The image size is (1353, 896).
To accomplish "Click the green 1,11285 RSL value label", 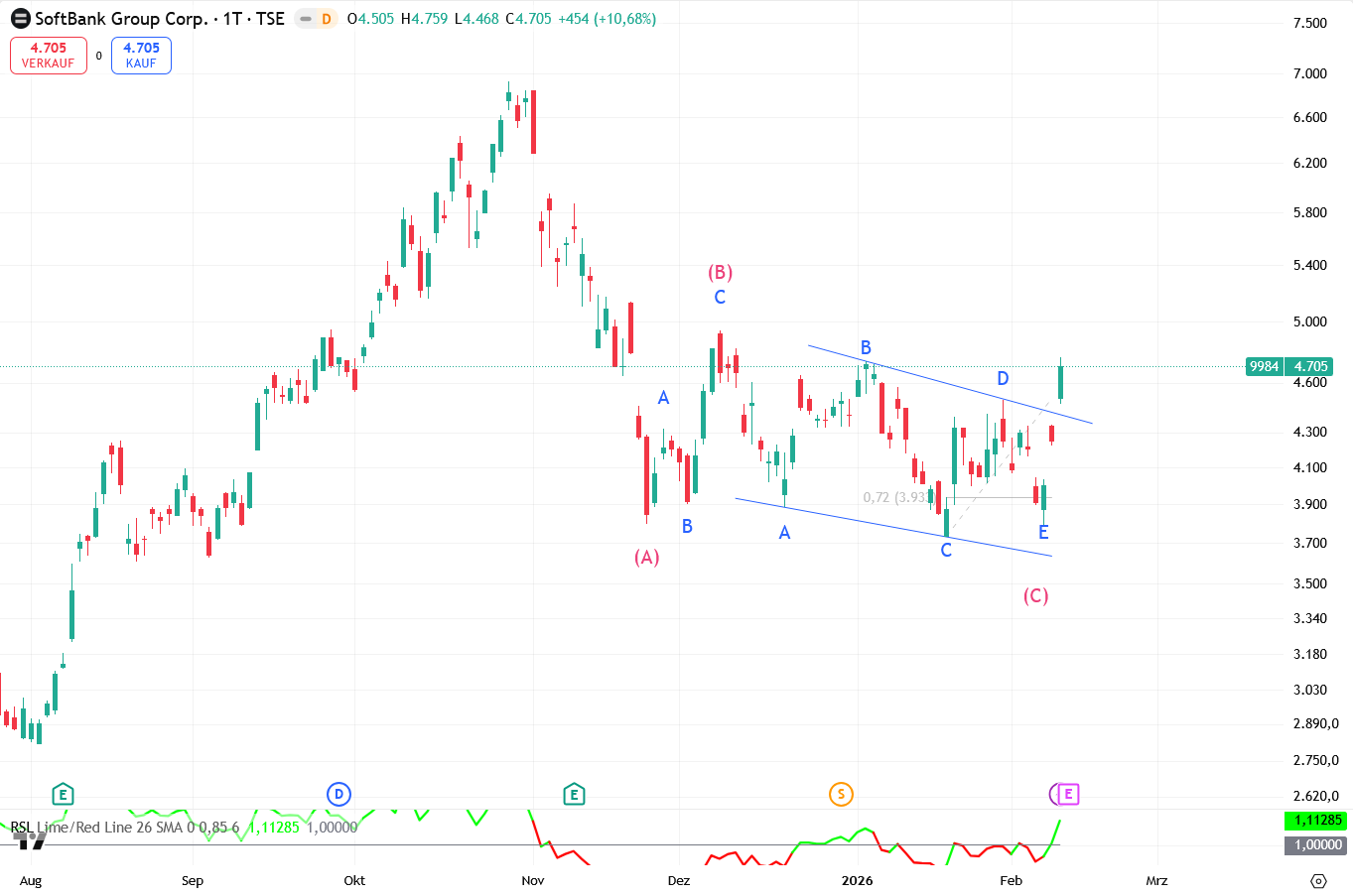I will (1316, 821).
